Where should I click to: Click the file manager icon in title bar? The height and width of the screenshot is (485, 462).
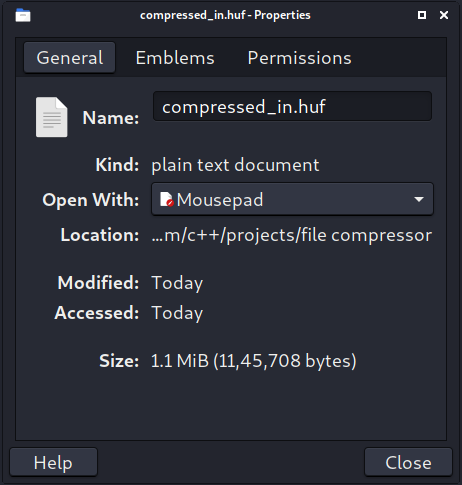23,15
